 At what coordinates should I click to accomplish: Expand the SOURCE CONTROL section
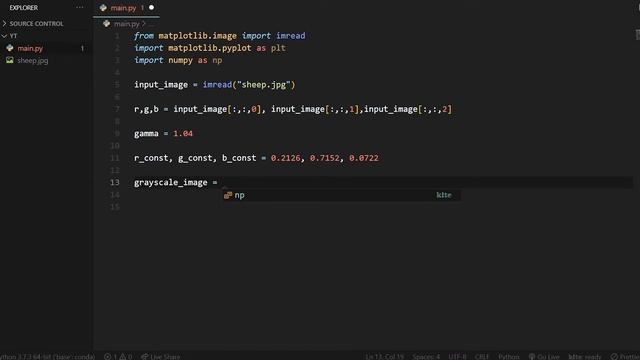tap(36, 24)
